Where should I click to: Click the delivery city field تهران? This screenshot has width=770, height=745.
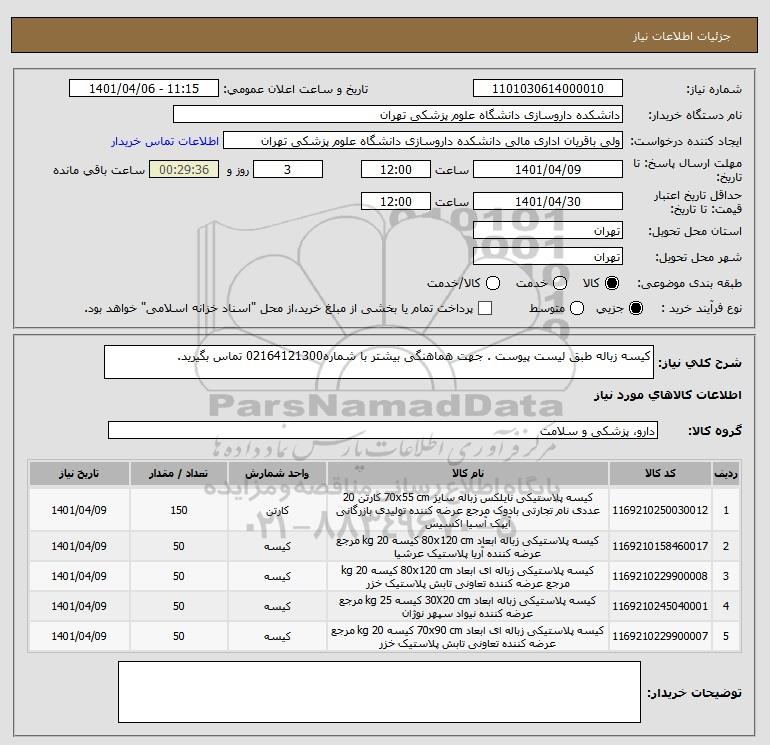548,256
